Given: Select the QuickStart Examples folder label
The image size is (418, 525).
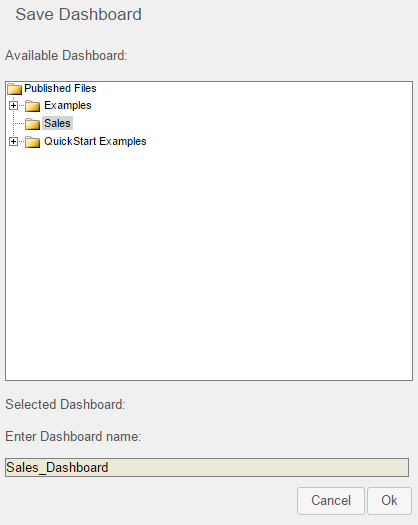Looking at the screenshot, I should coord(95,141).
